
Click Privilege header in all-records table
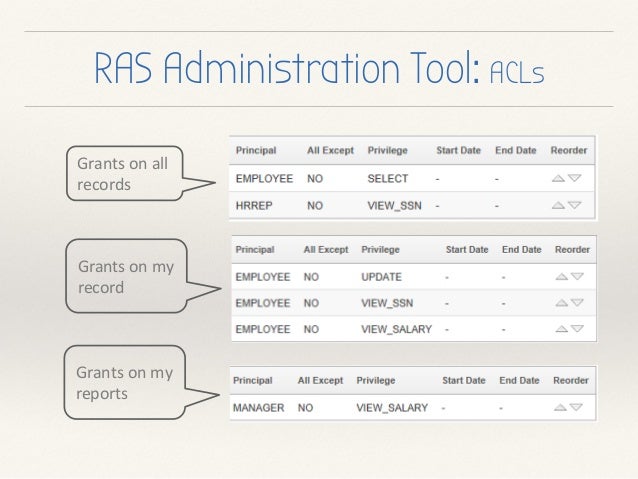(x=387, y=151)
